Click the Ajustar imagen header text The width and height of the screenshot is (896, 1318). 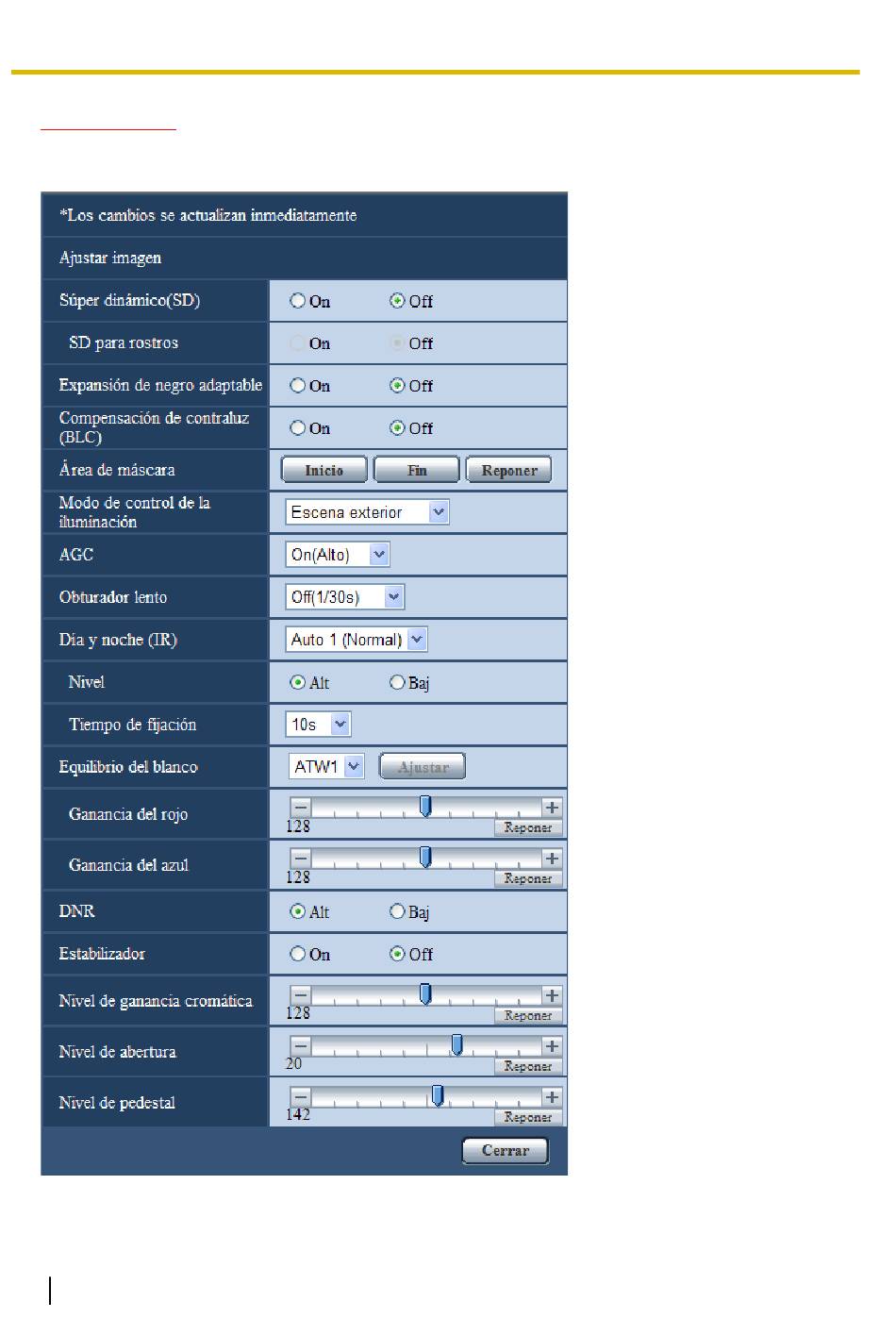110,258
